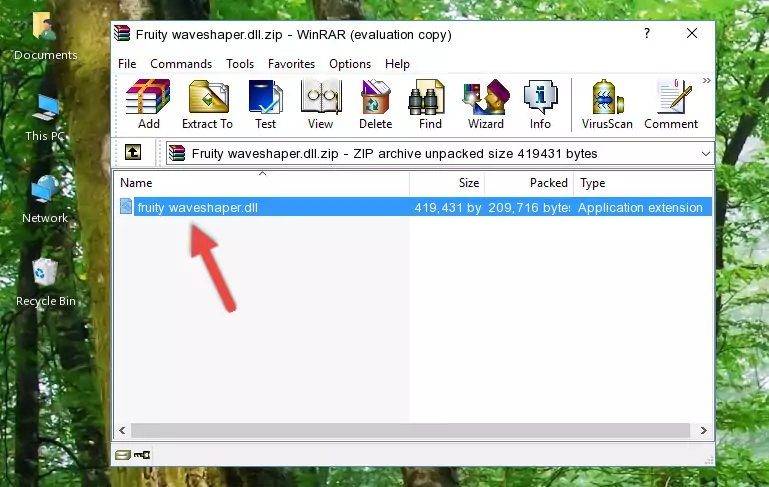The width and height of the screenshot is (769, 487).
Task: Open the Tools menu
Action: (240, 64)
